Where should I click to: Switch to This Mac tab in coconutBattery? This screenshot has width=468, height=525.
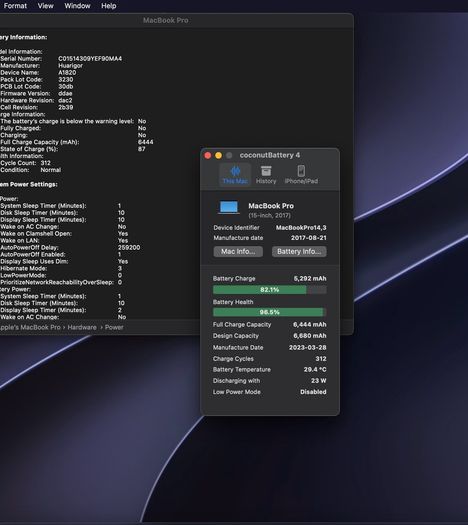click(235, 175)
